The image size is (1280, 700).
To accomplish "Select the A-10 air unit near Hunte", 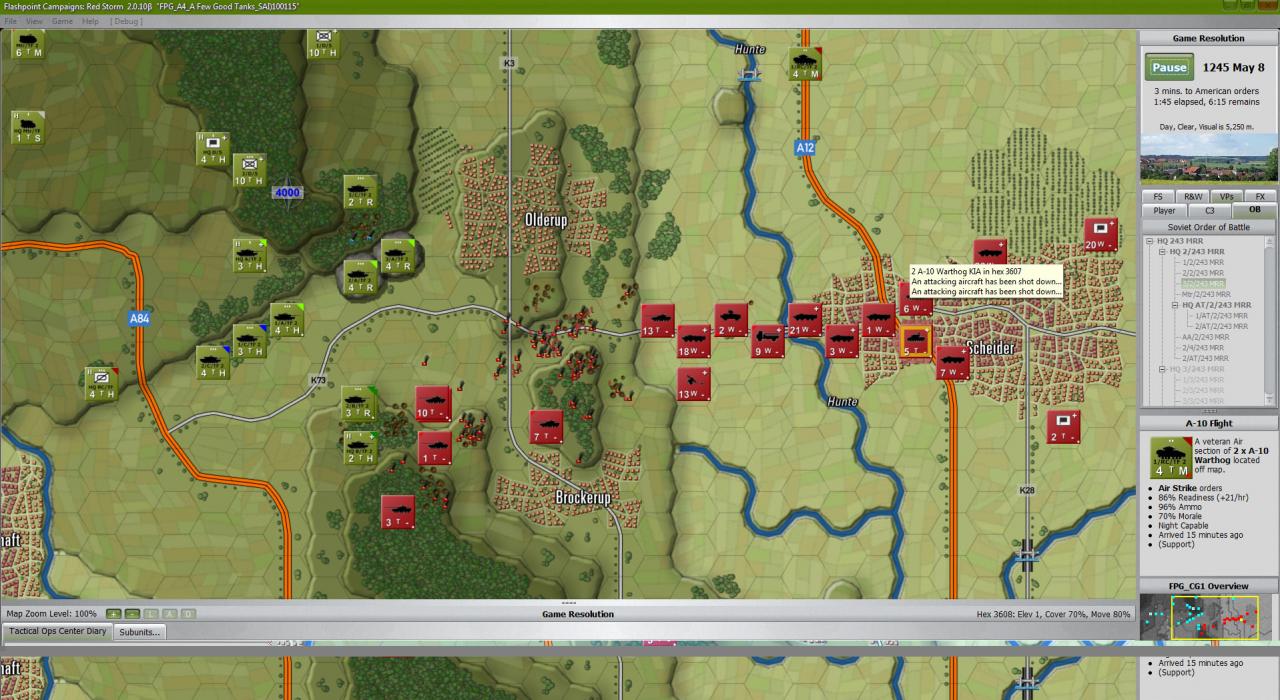I will [x=804, y=64].
